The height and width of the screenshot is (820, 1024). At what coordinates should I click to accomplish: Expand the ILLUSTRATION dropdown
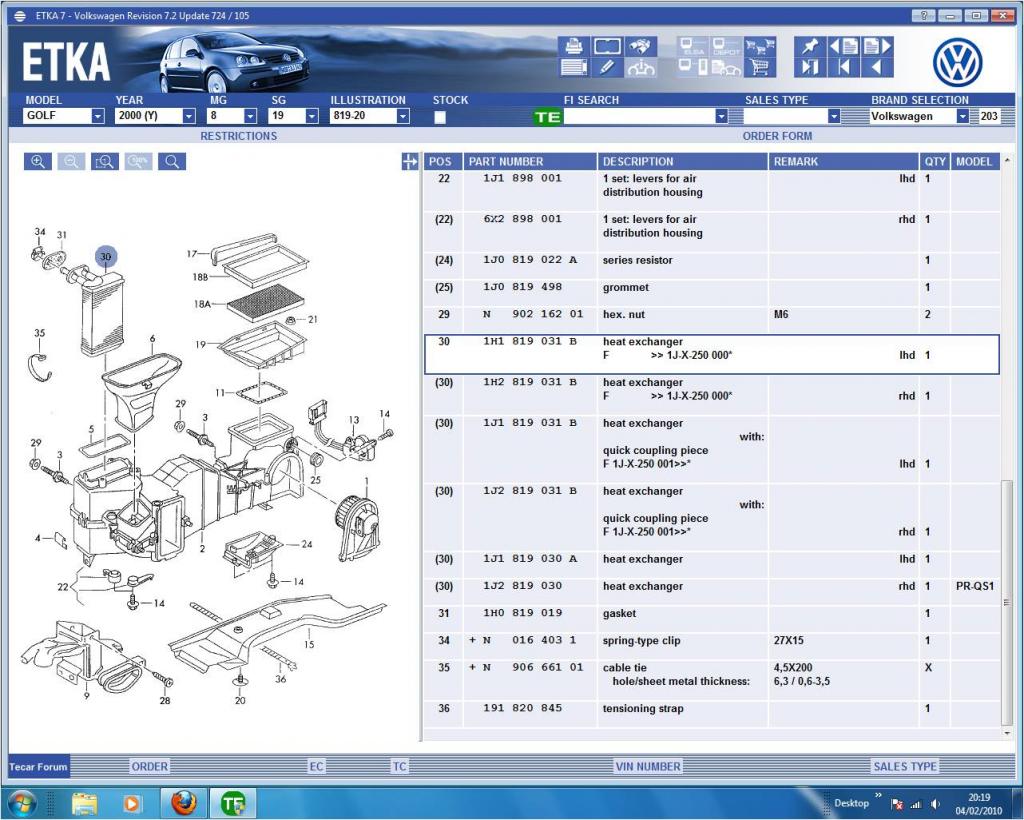pyautogui.click(x=403, y=116)
